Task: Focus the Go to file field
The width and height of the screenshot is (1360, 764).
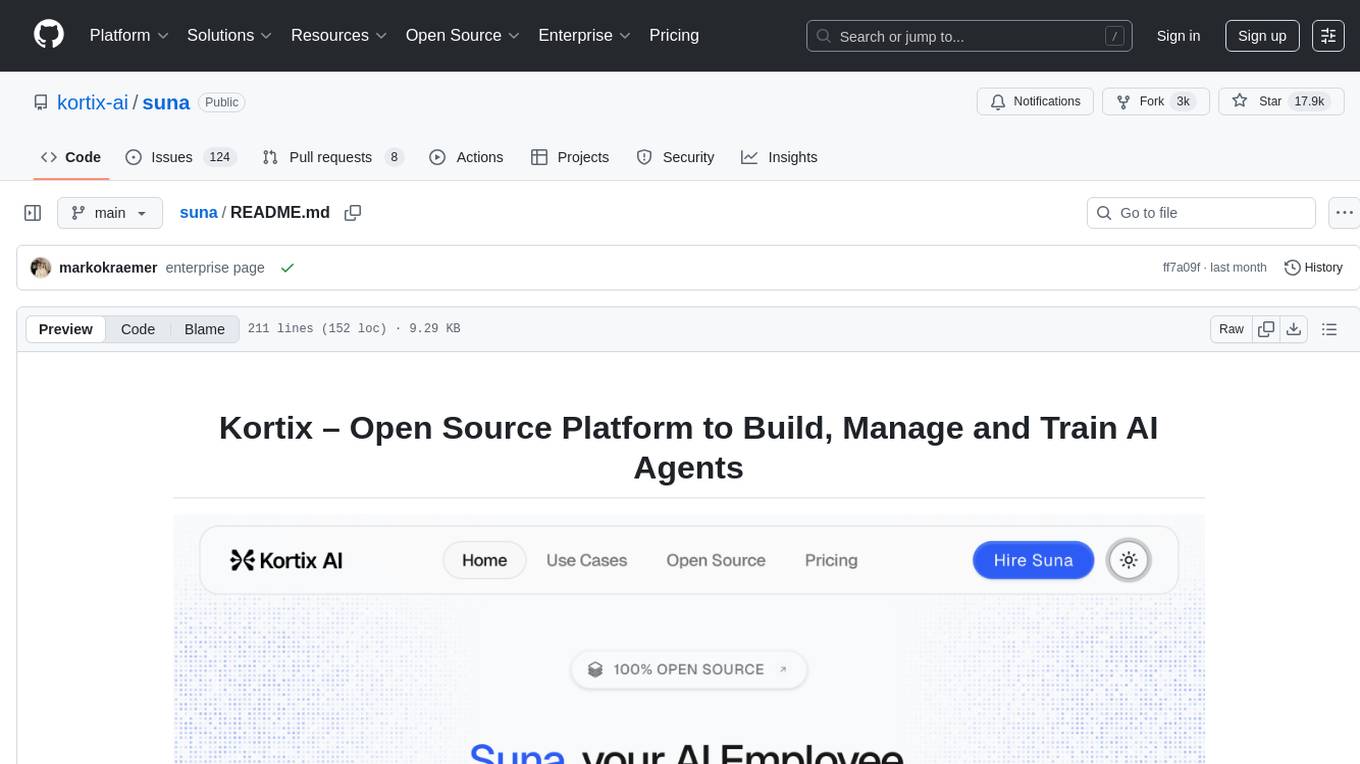Action: (1201, 213)
